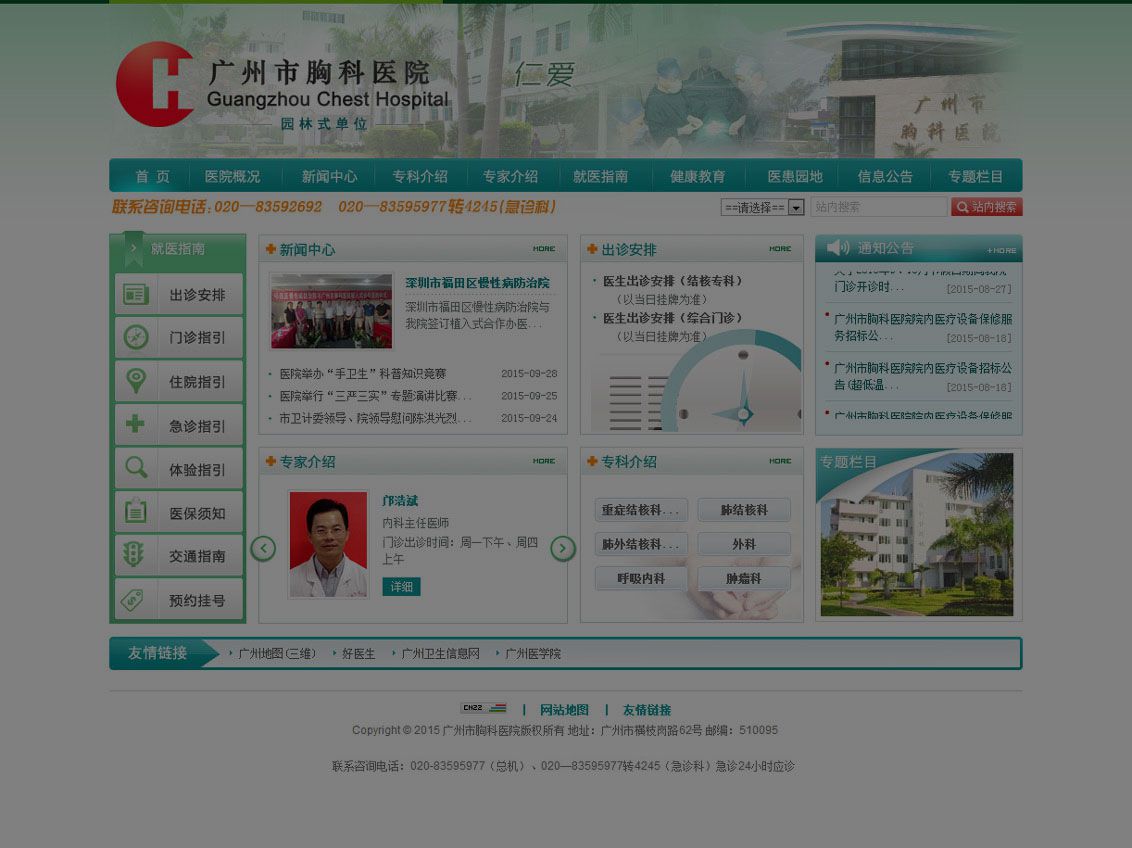The image size is (1132, 848).
Task: Open 医生出诊安排（综合门诊）link
Action: click(672, 318)
